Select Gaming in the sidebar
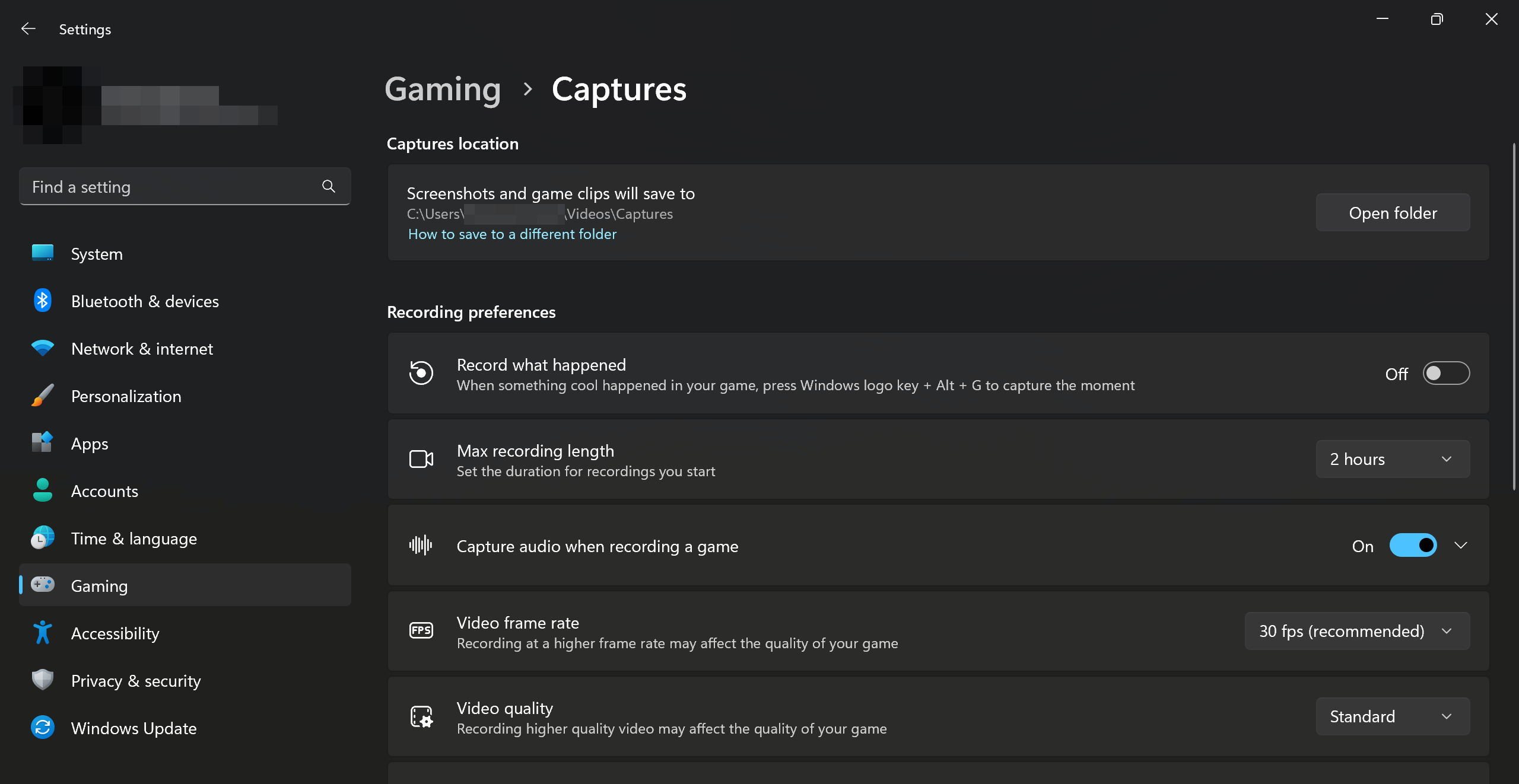Image resolution: width=1519 pixels, height=784 pixels. (x=99, y=585)
